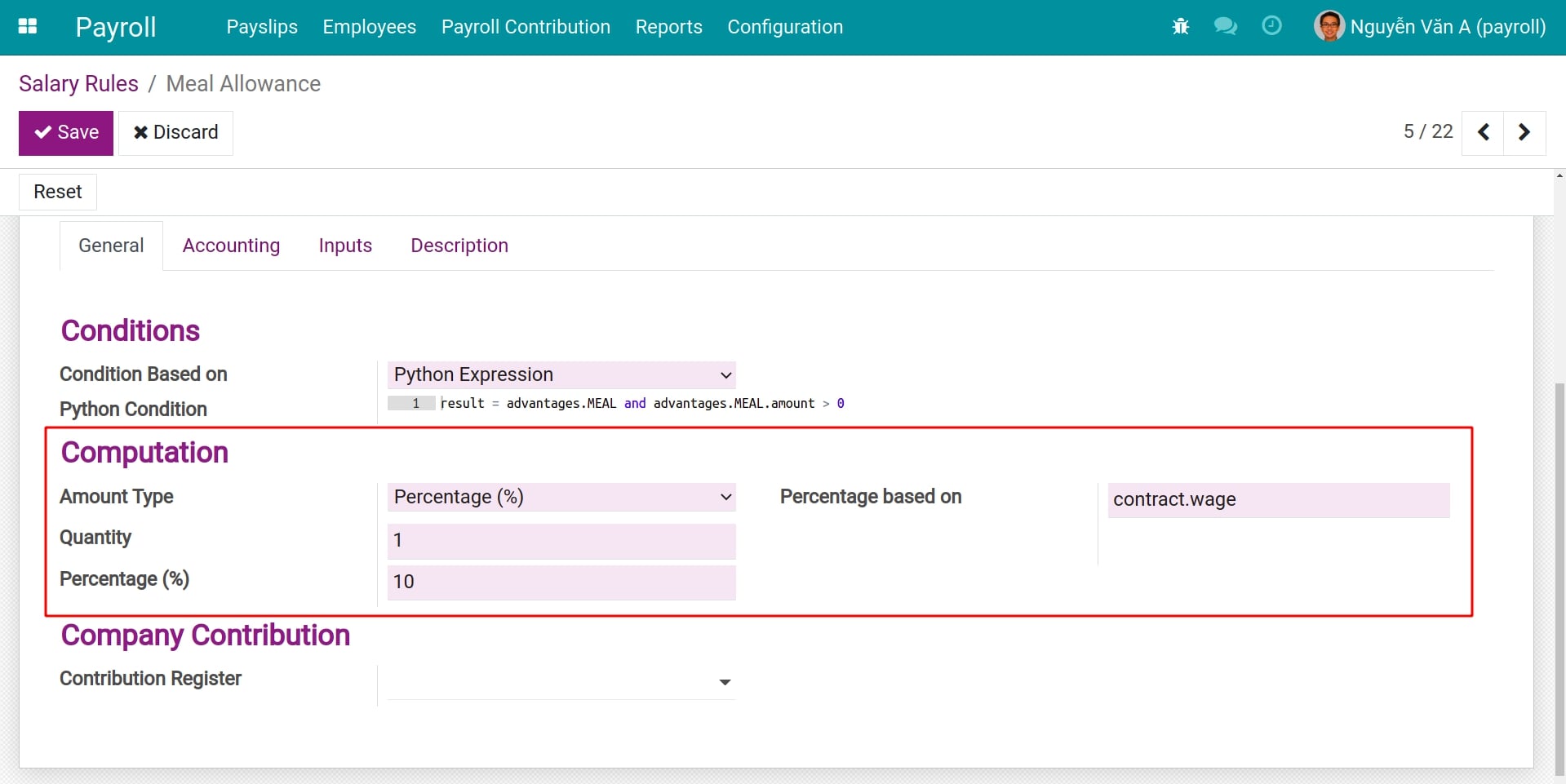Edit the Percentage (%) value field
The height and width of the screenshot is (784, 1566).
pyautogui.click(x=561, y=582)
